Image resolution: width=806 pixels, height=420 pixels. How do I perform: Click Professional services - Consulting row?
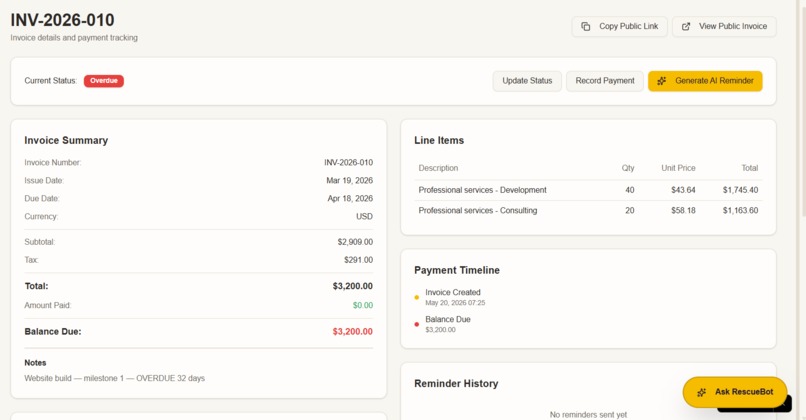[588, 210]
